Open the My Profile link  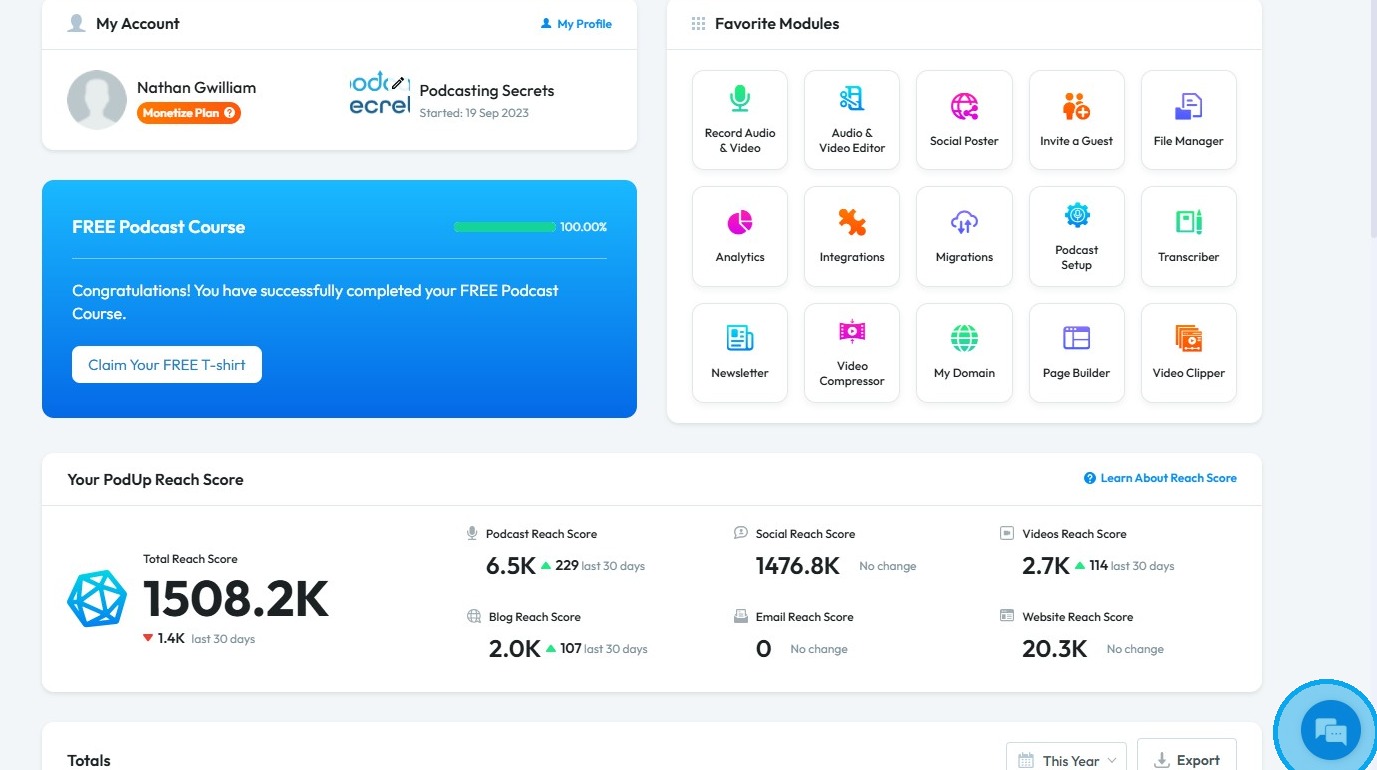click(x=576, y=24)
